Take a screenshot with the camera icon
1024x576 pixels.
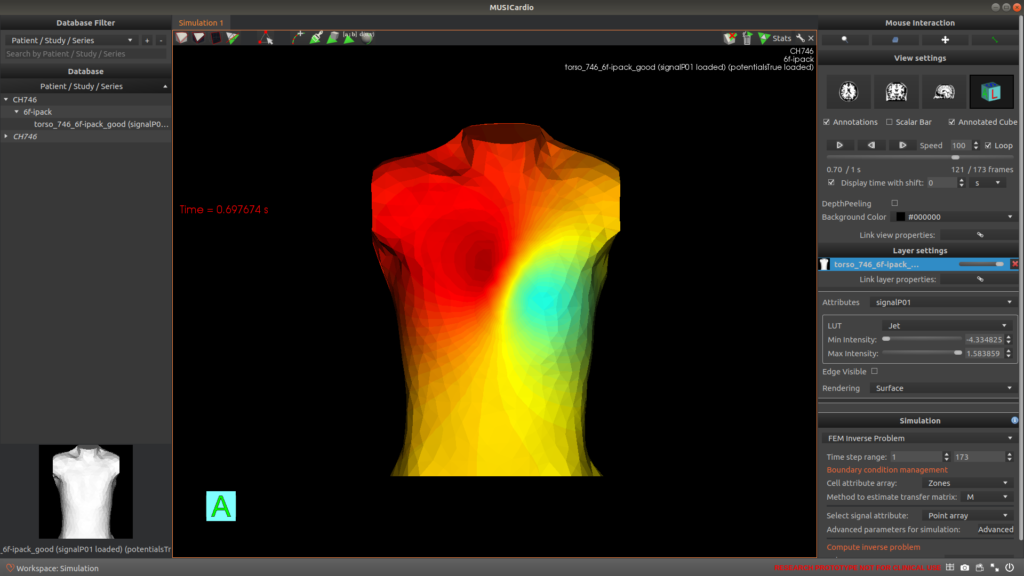(x=963, y=568)
